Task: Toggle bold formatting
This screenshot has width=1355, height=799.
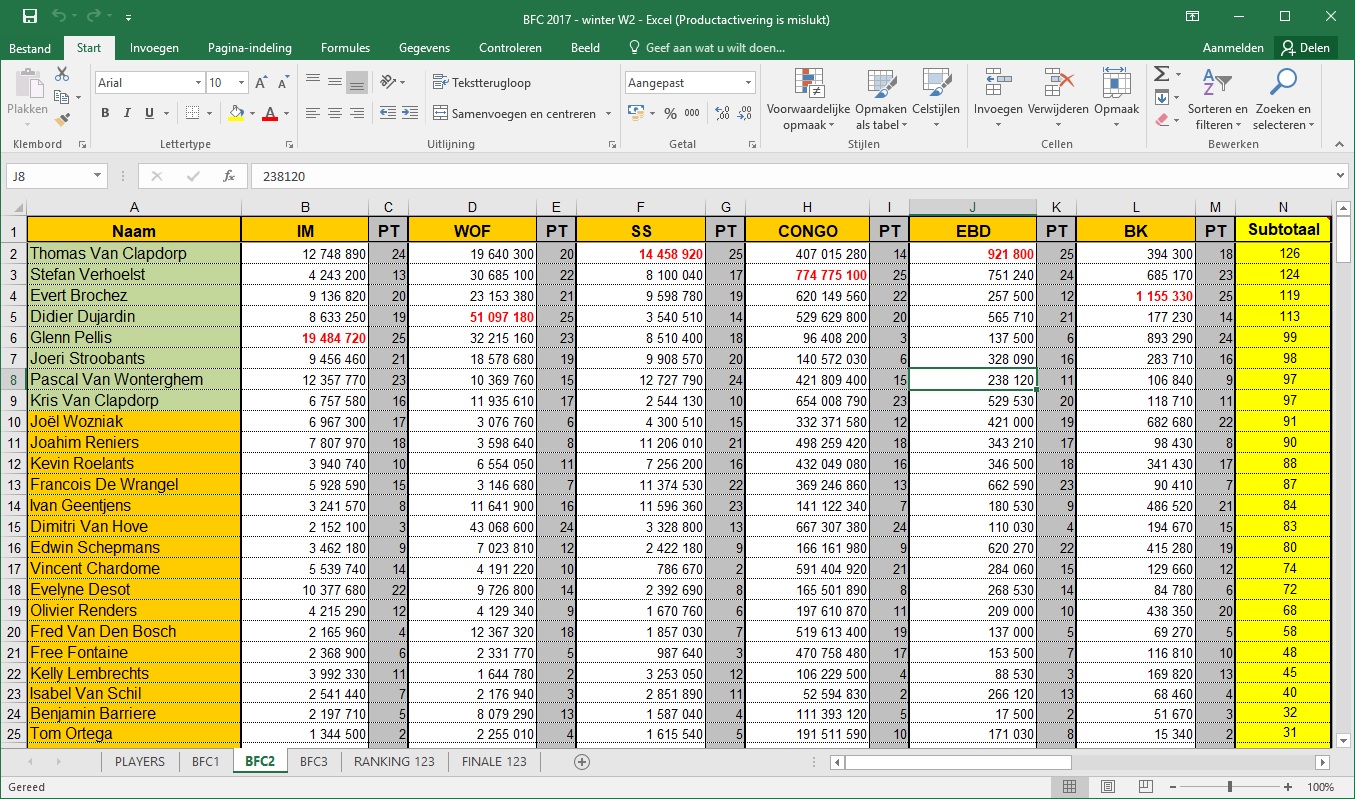Action: tap(105, 114)
